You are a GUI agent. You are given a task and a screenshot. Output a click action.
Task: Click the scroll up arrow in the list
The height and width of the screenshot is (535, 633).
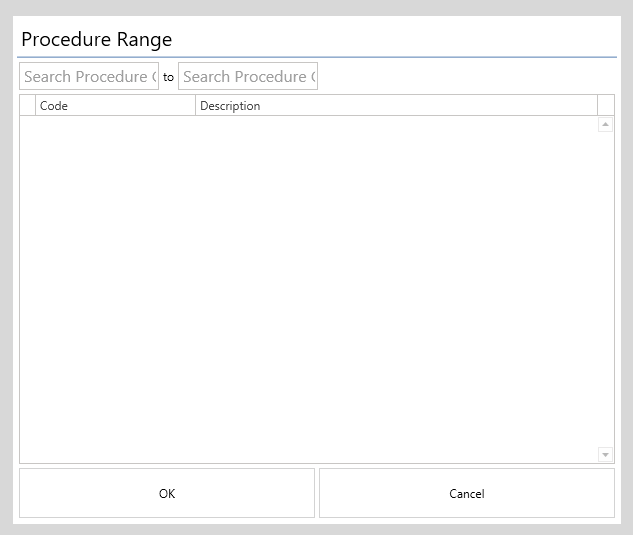[x=605, y=124]
